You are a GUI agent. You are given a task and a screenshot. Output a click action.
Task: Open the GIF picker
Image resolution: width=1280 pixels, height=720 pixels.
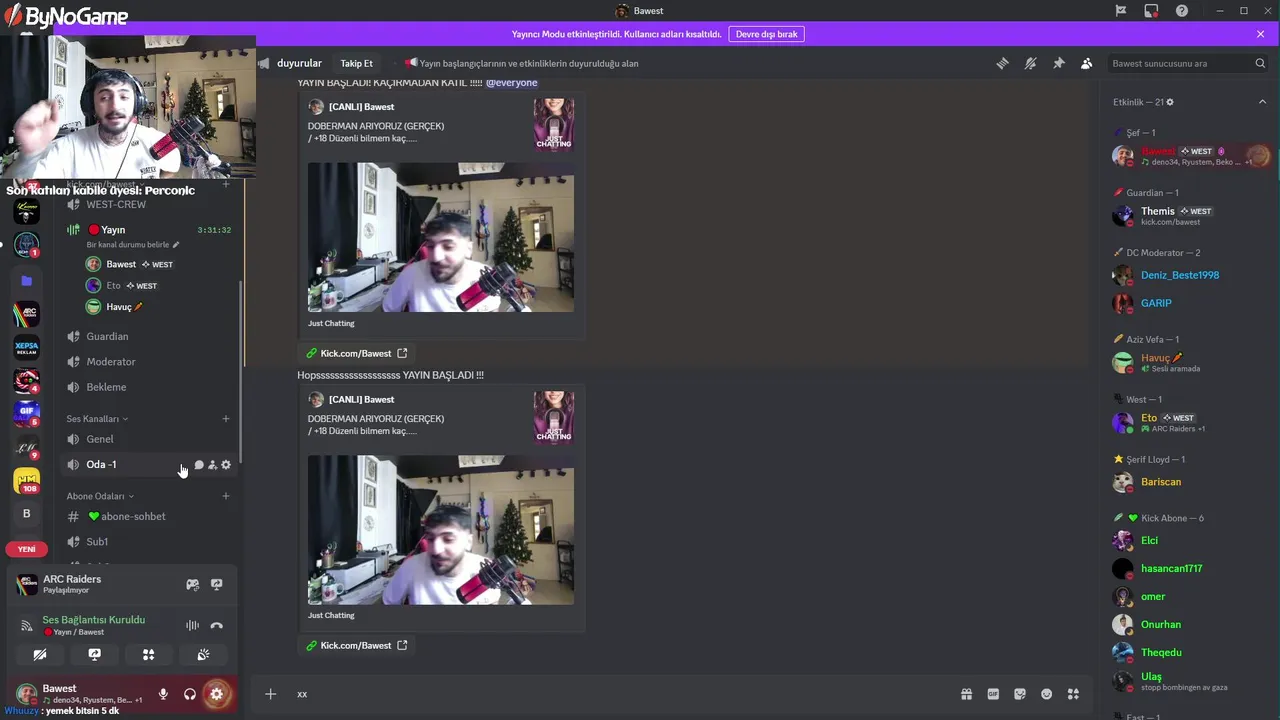click(993, 694)
